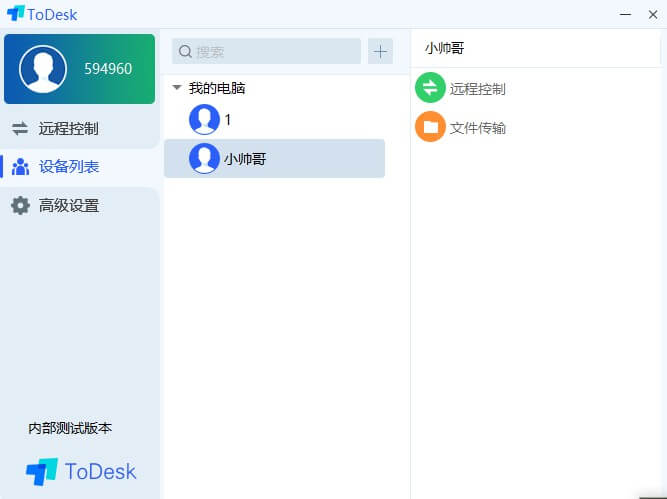This screenshot has height=499, width=667.
Task: Click the account ID 594960
Action: 108,68
